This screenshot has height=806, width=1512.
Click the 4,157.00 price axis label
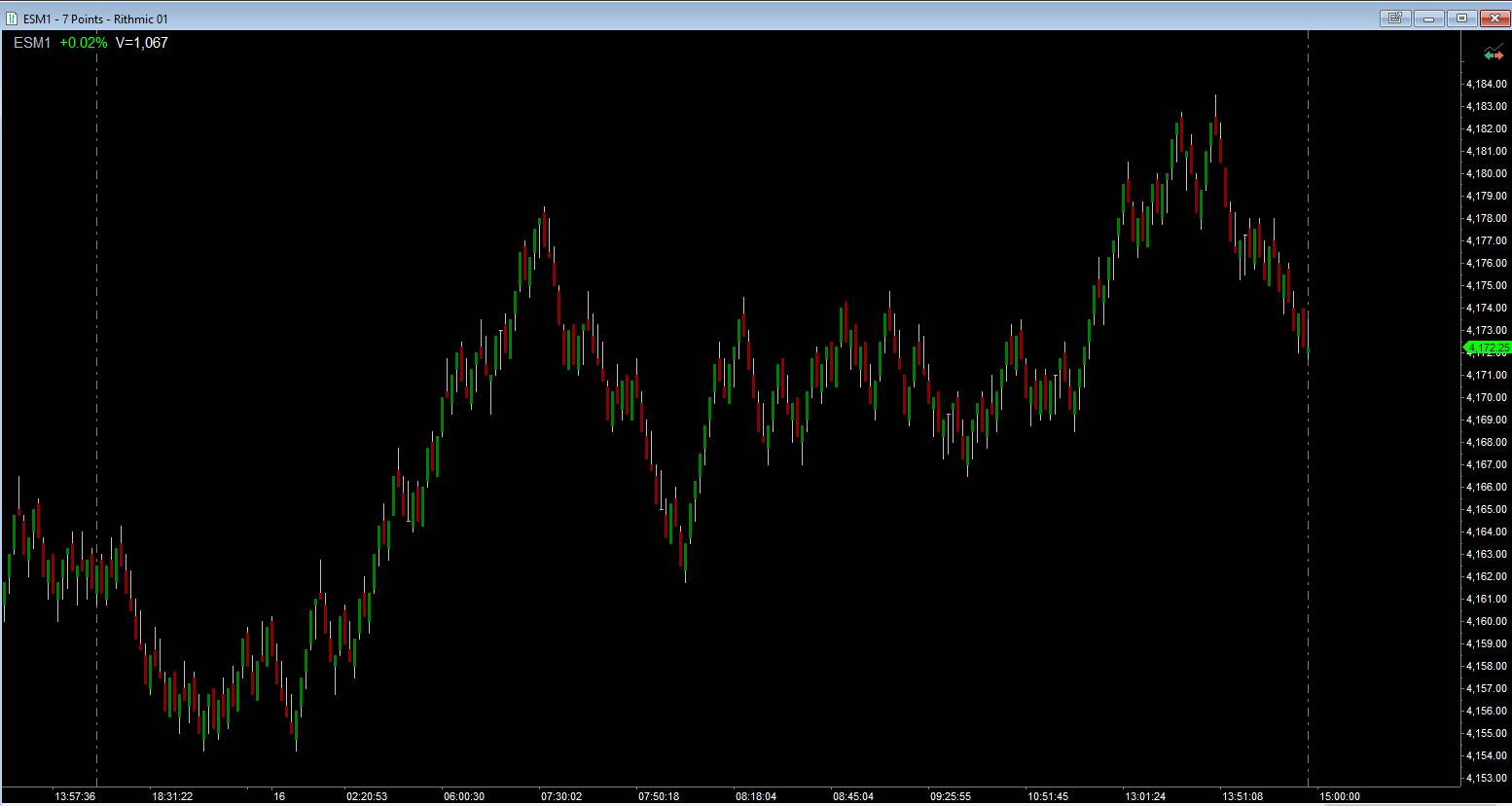point(1487,688)
